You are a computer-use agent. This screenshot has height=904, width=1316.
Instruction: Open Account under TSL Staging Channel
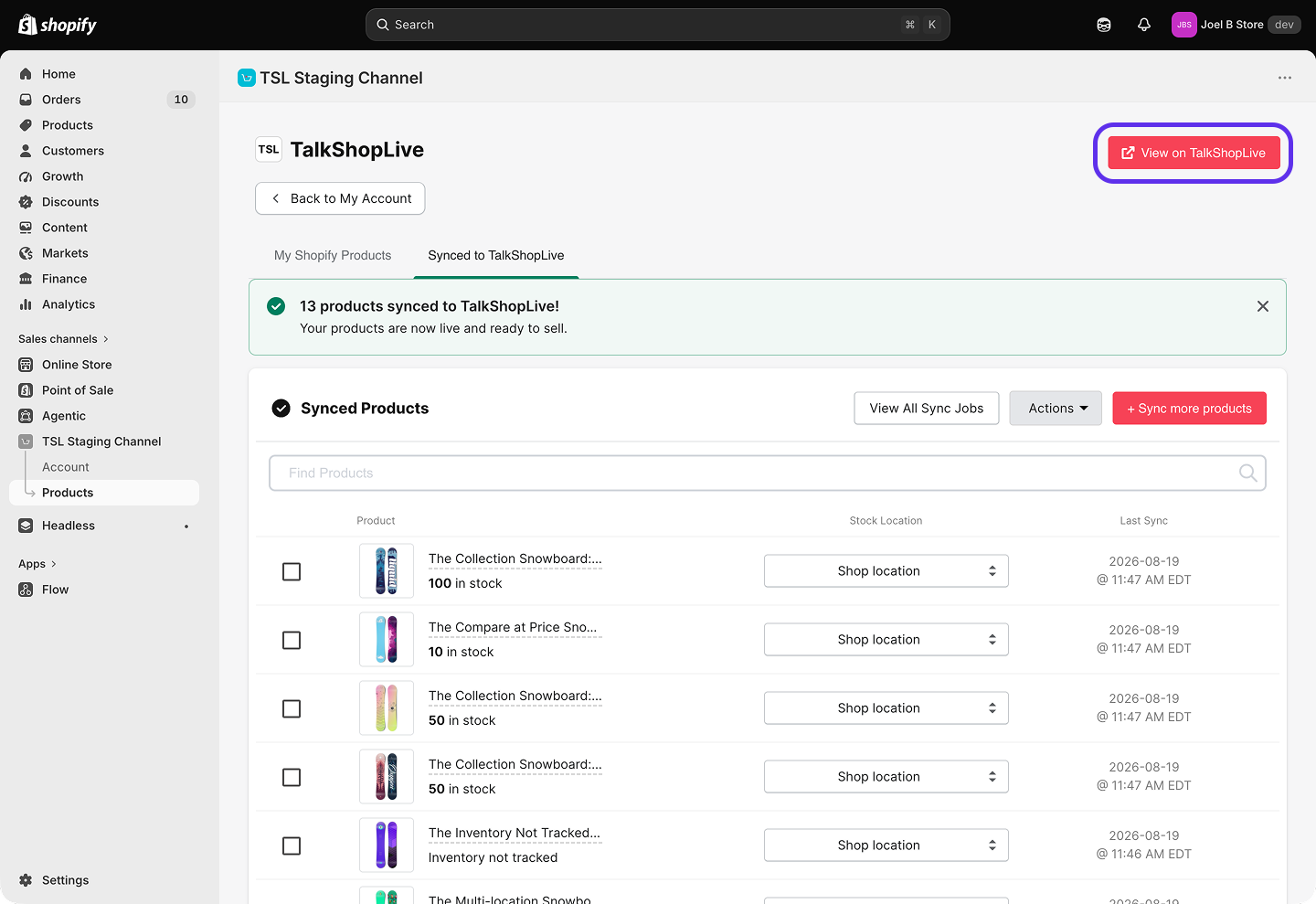tap(66, 467)
